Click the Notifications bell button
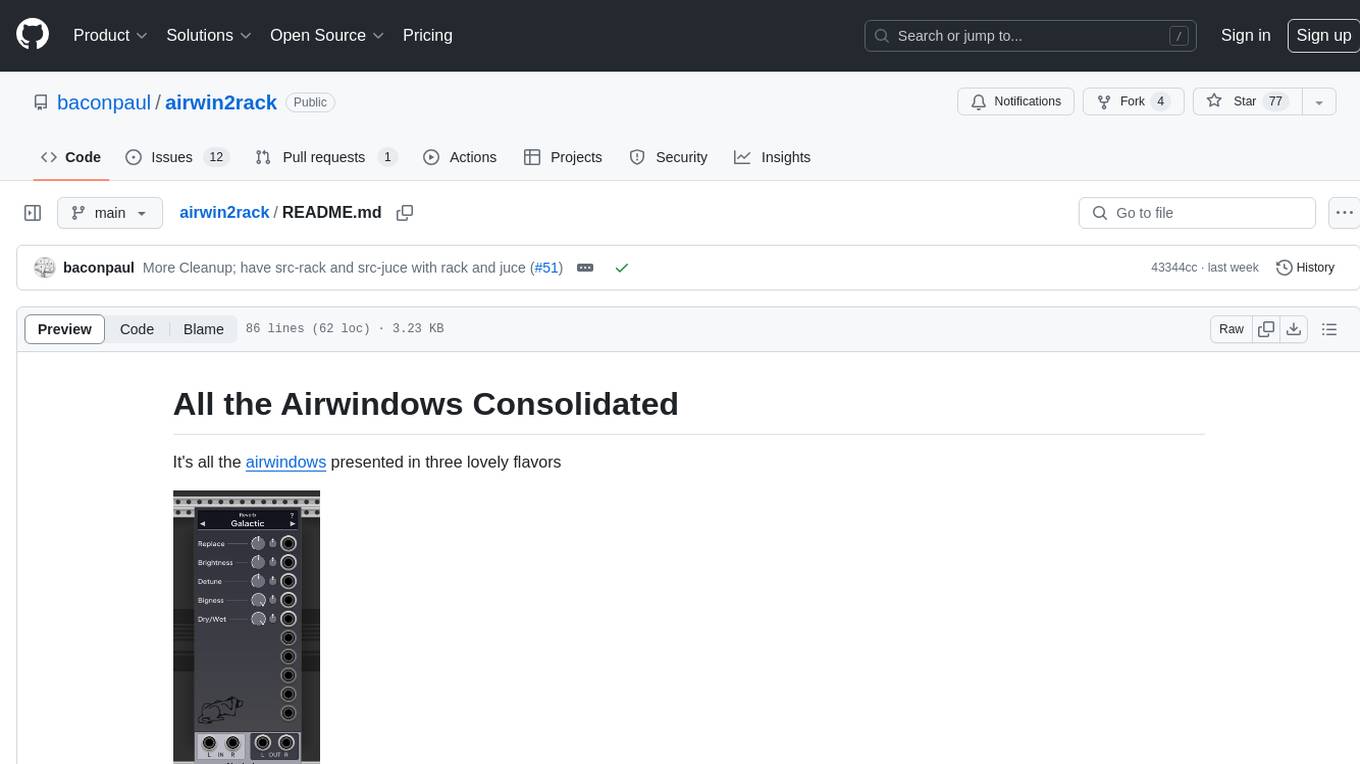Screen dimensions: 1360x764 [1016, 102]
